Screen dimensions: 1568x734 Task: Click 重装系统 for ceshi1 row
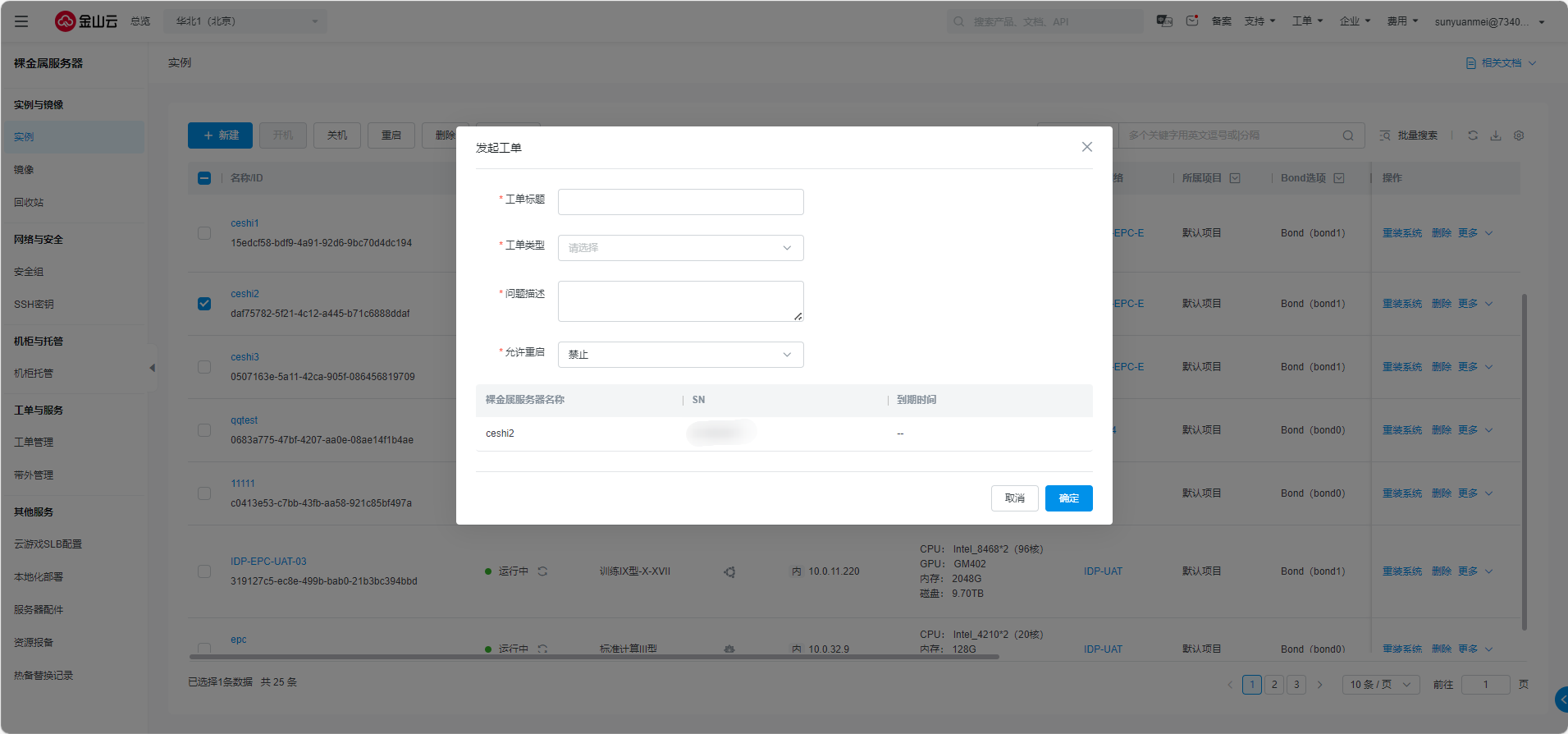[x=1402, y=233]
